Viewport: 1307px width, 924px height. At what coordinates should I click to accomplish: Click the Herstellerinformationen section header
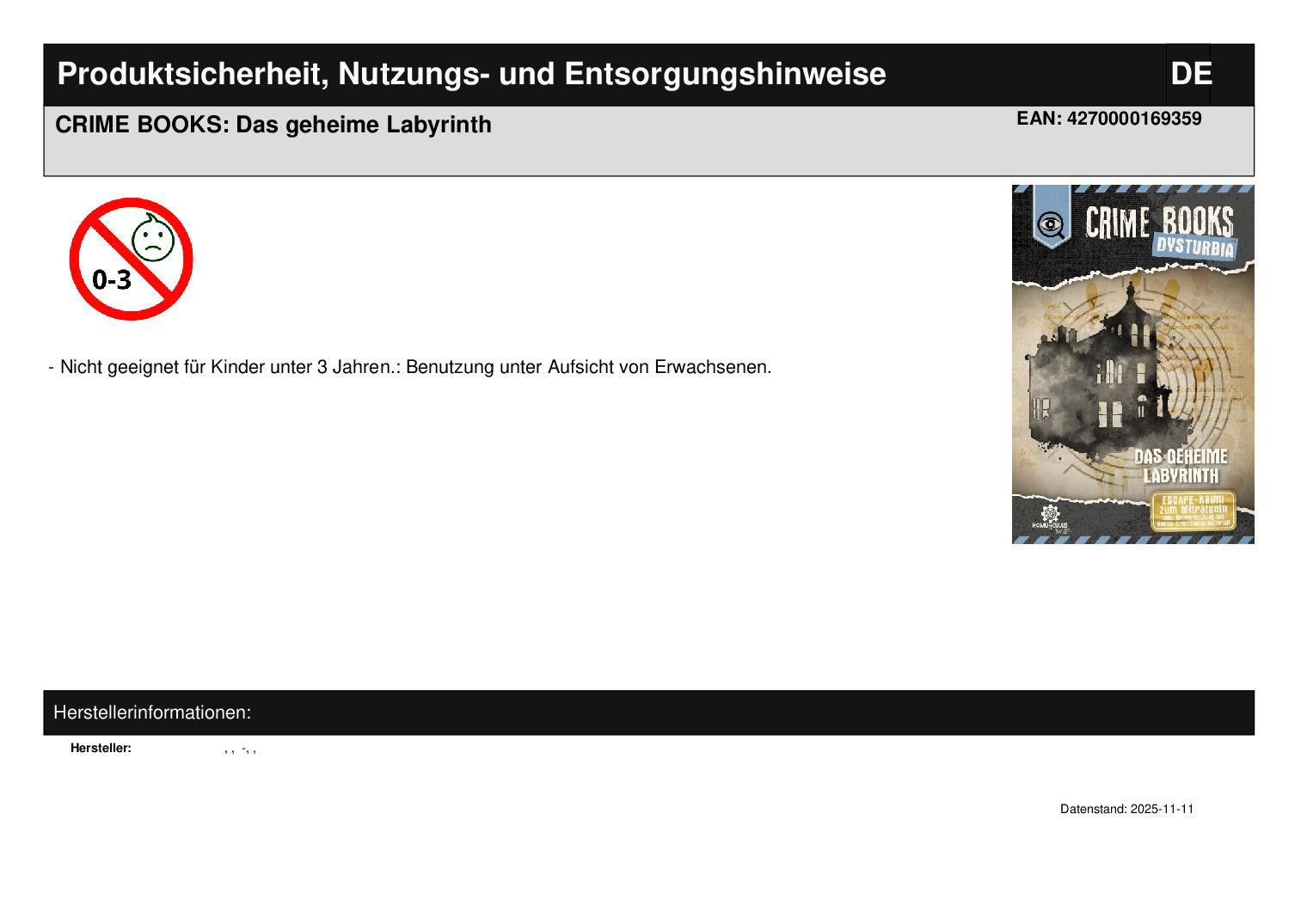pyautogui.click(x=152, y=713)
